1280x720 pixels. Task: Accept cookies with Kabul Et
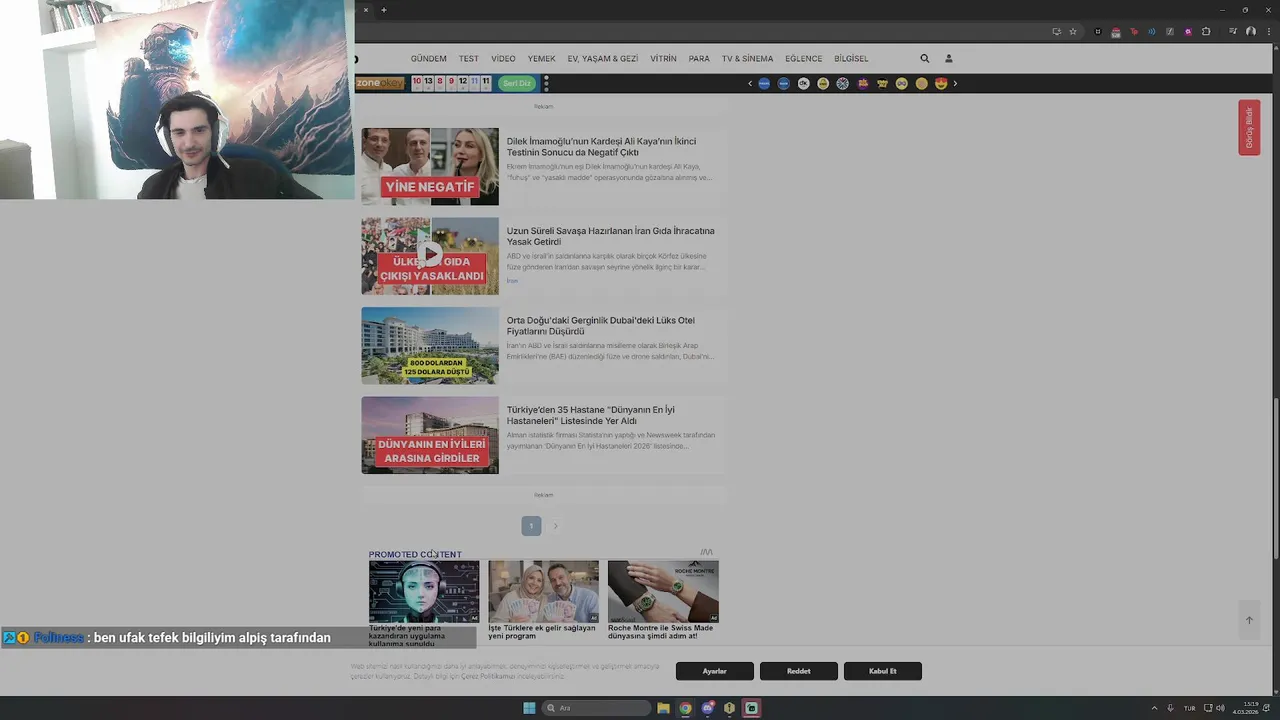(x=882, y=671)
